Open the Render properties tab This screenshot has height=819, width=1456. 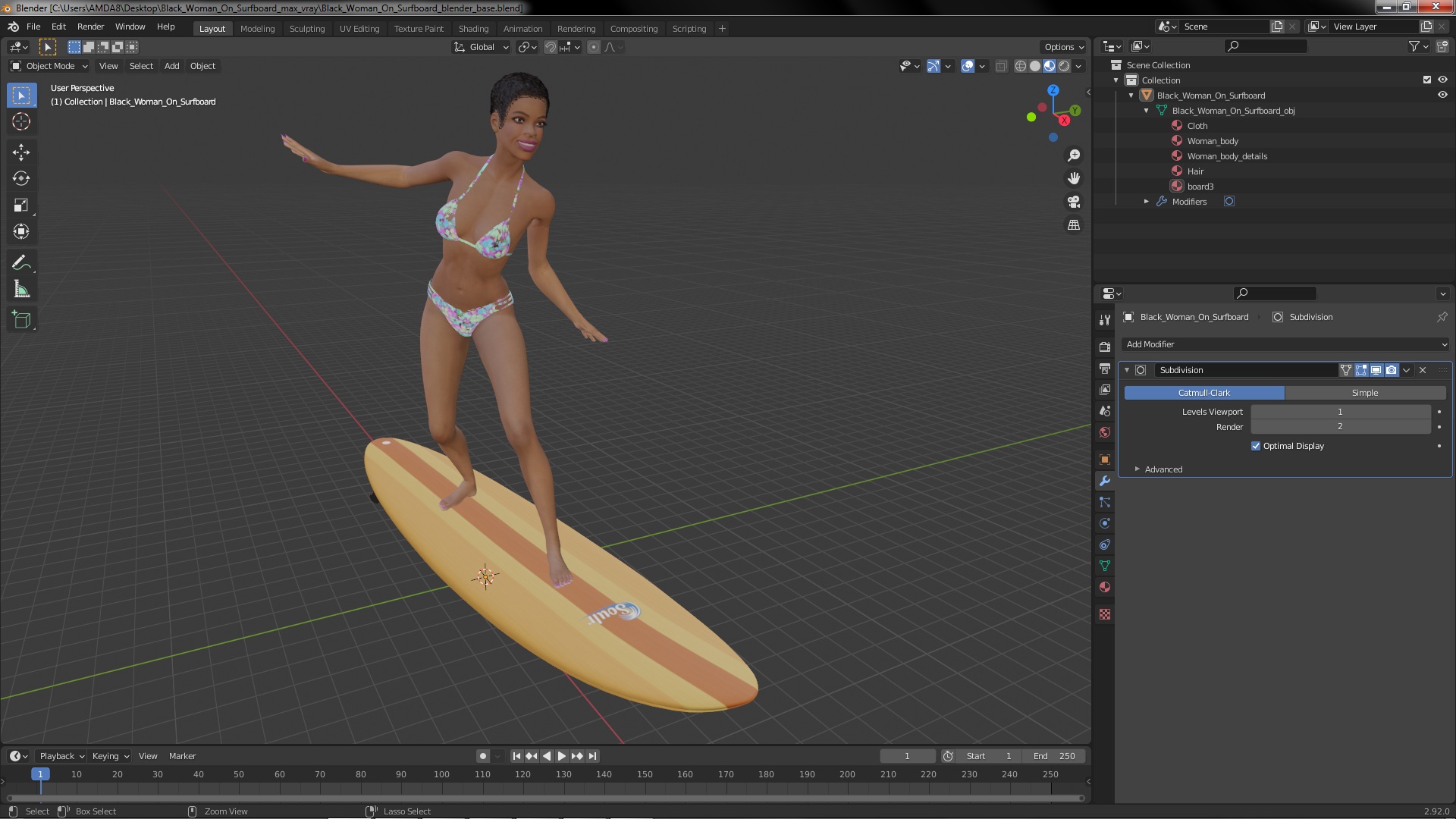[x=1105, y=347]
